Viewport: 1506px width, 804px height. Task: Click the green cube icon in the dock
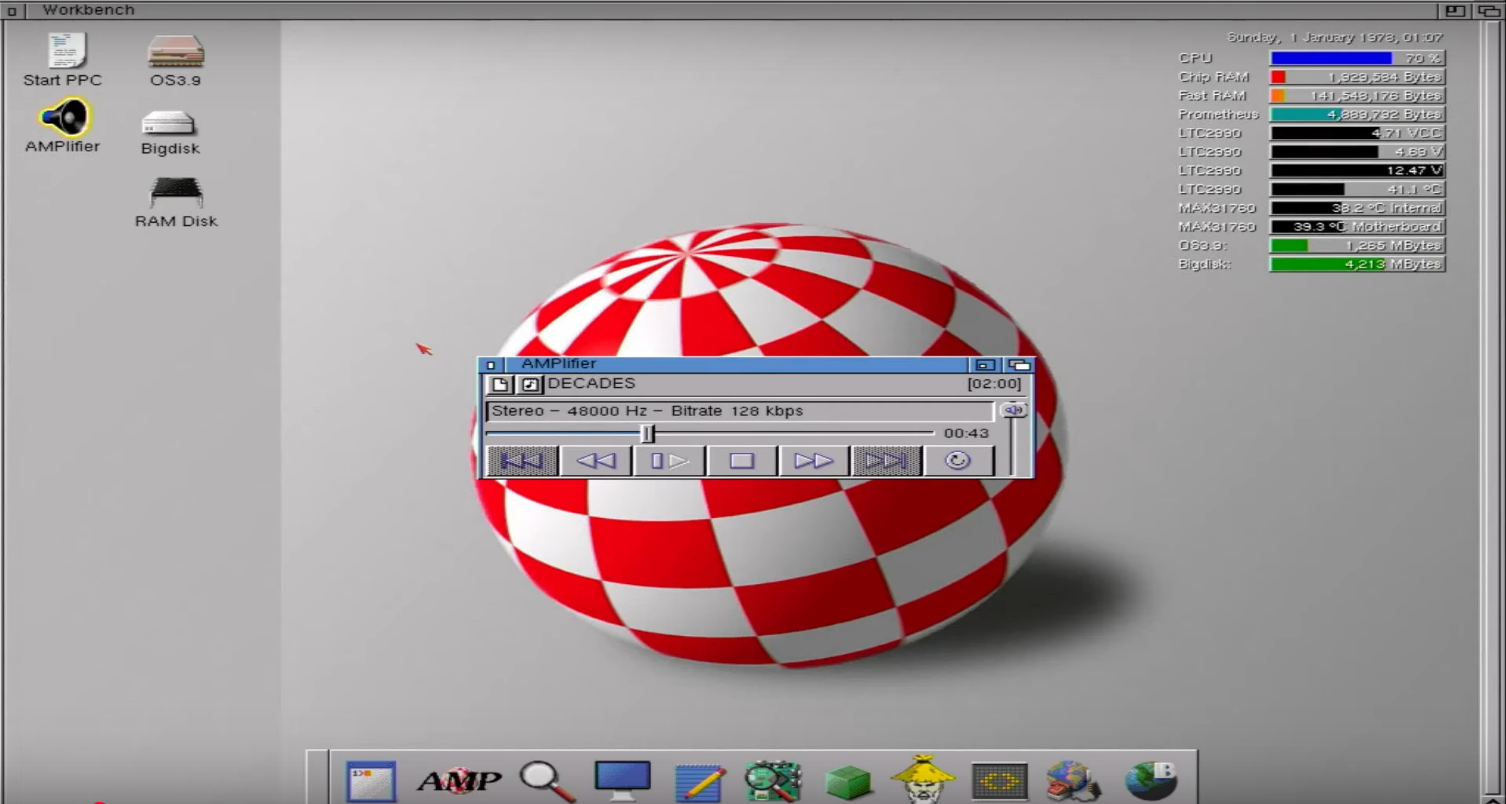pyautogui.click(x=847, y=780)
